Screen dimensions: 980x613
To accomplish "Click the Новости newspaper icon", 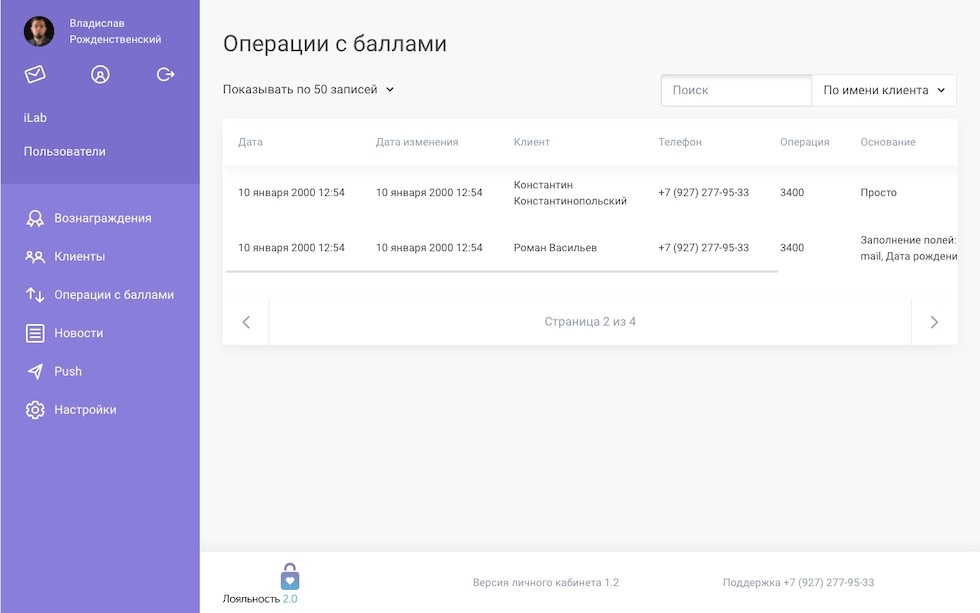I will click(35, 333).
